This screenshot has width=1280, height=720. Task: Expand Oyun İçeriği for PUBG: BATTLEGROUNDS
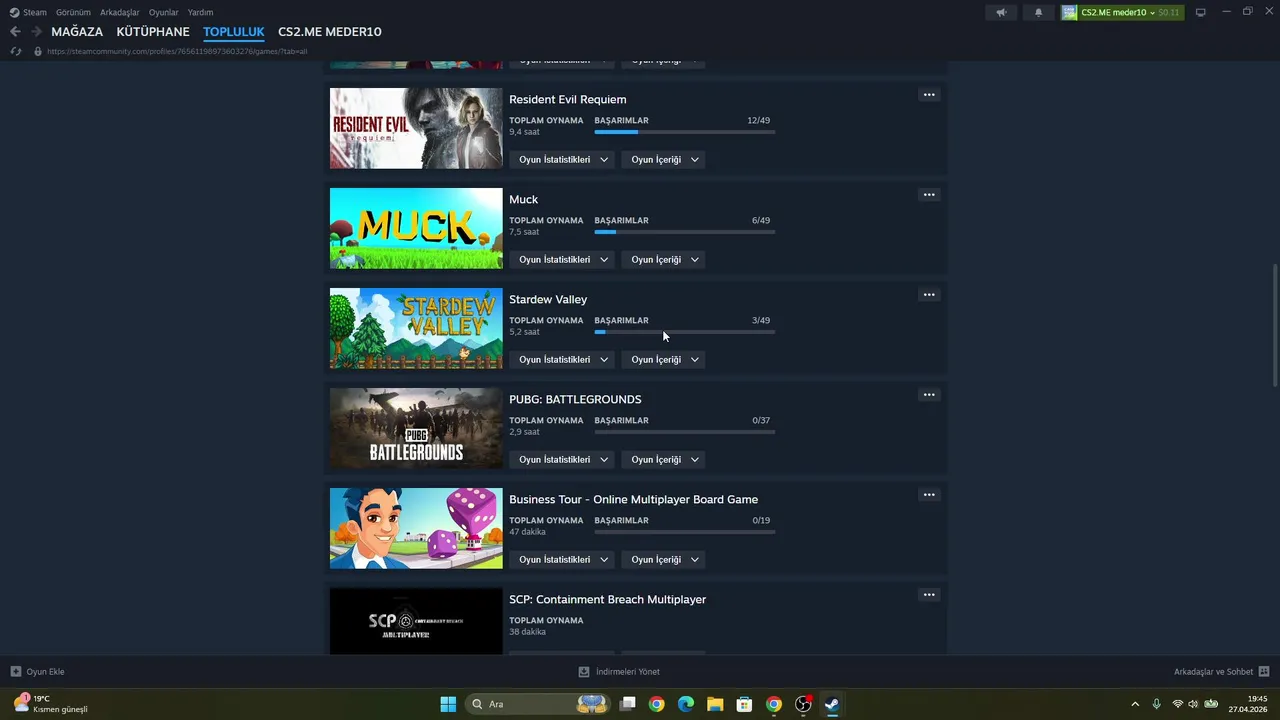(x=664, y=460)
